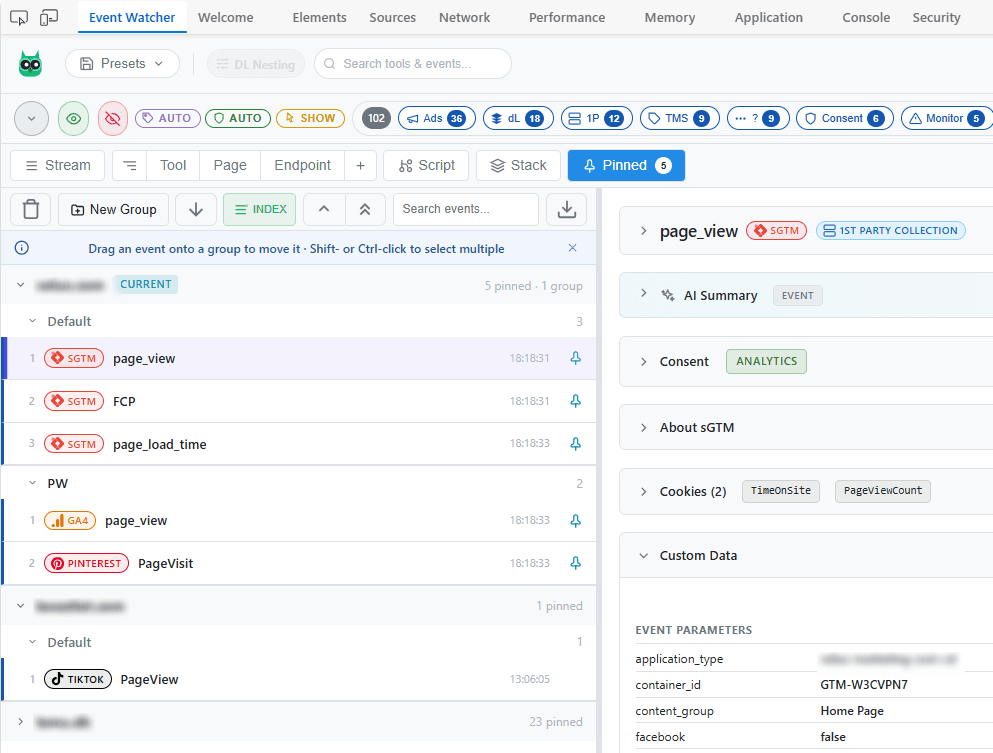Viewport: 993px width, 753px height.
Task: Select the TikTok PageView event row
Action: (299, 679)
